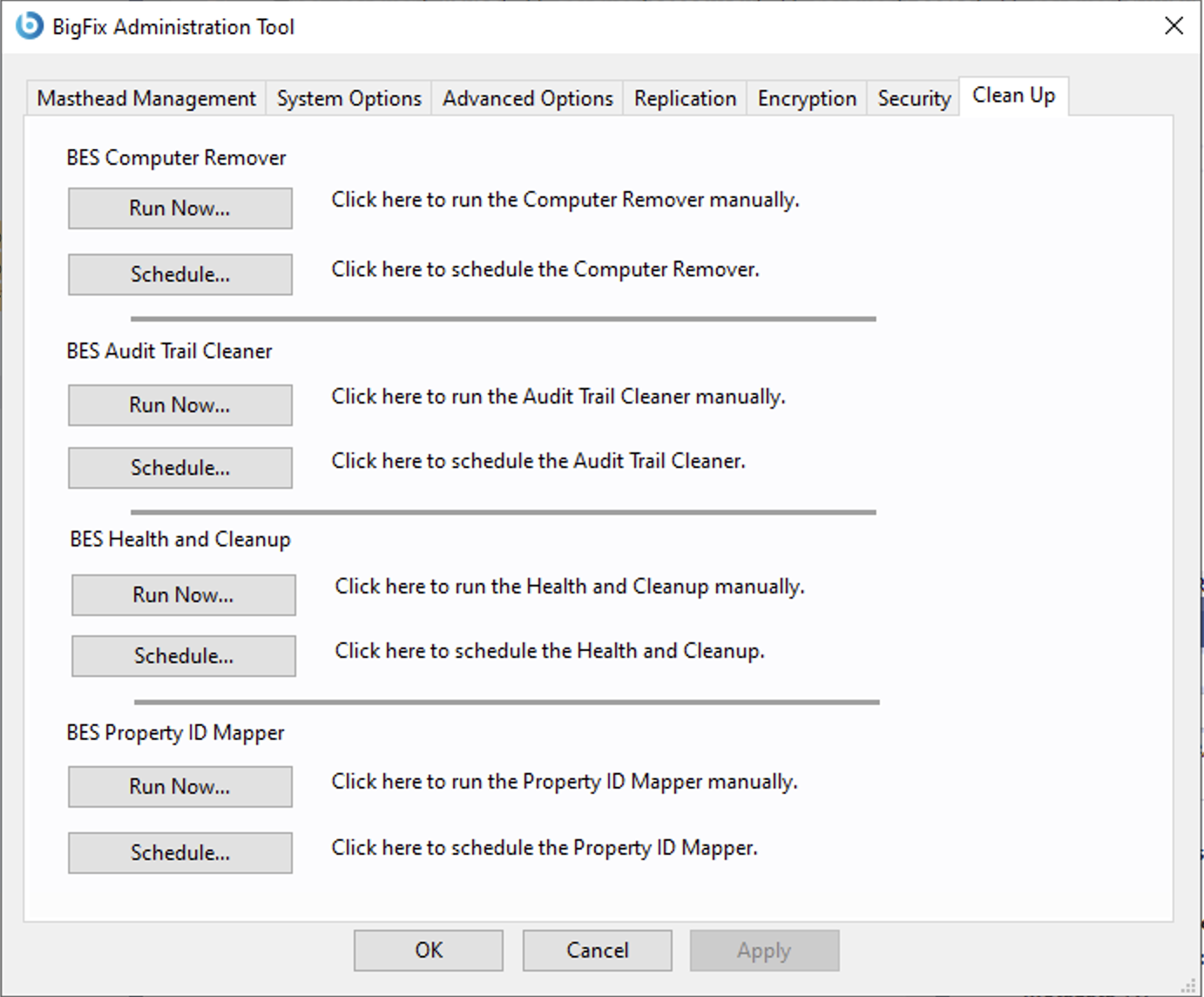Run the Audit Trail Cleaner now

pyautogui.click(x=180, y=405)
